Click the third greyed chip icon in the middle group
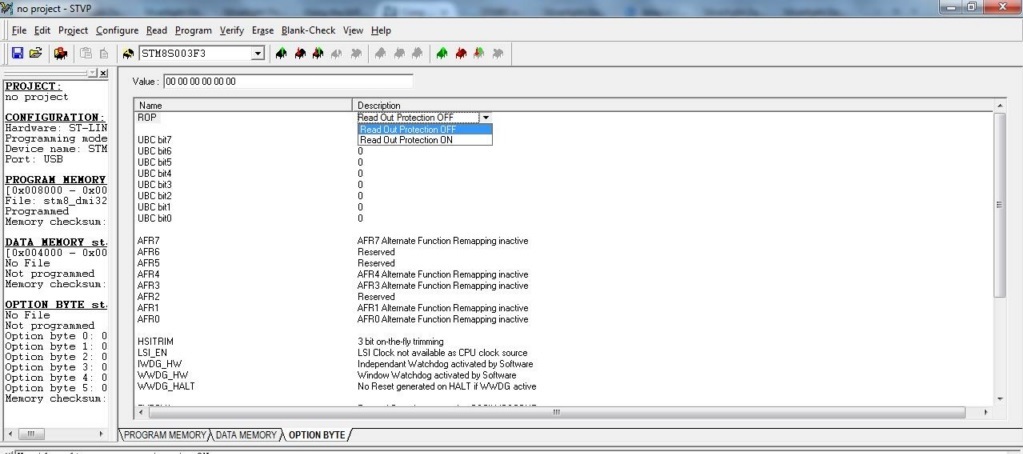This screenshot has width=1023, height=454. [x=417, y=53]
